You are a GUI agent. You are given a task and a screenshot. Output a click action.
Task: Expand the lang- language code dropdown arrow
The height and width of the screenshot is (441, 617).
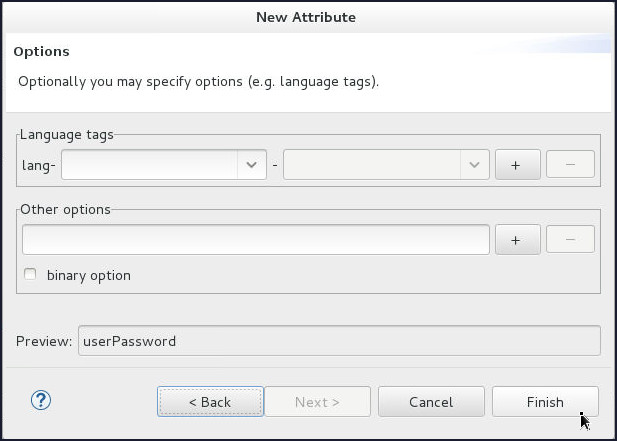click(x=251, y=164)
